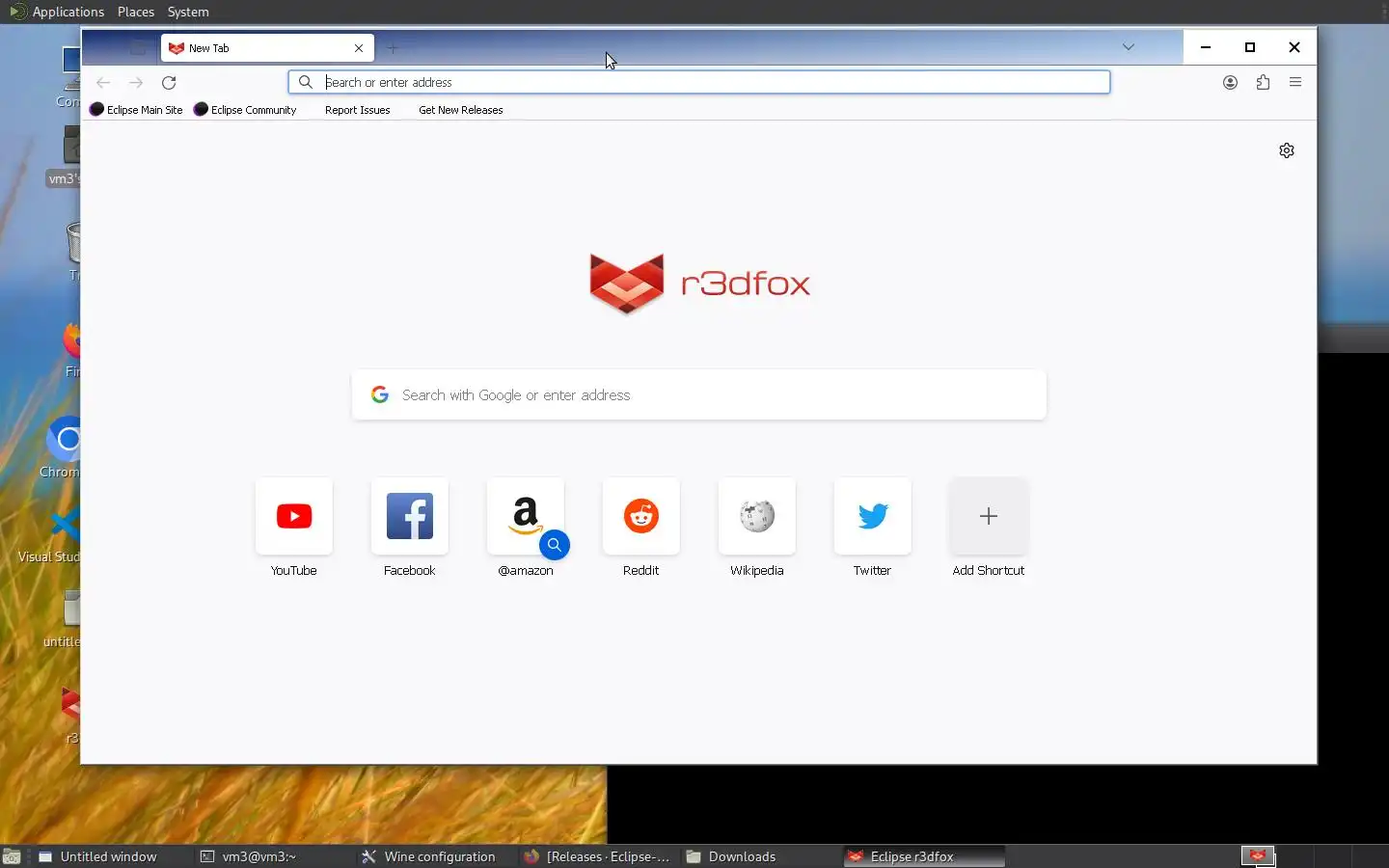Click the browser forward arrow
Screen dimensions: 1389x868
(136, 83)
